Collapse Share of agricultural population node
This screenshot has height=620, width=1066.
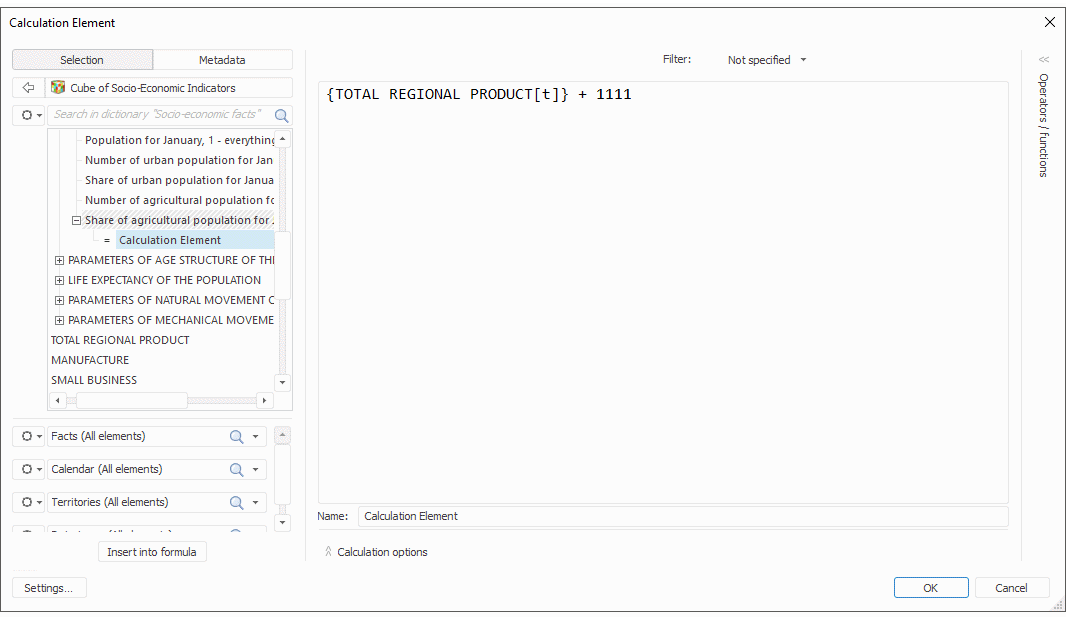(x=76, y=220)
